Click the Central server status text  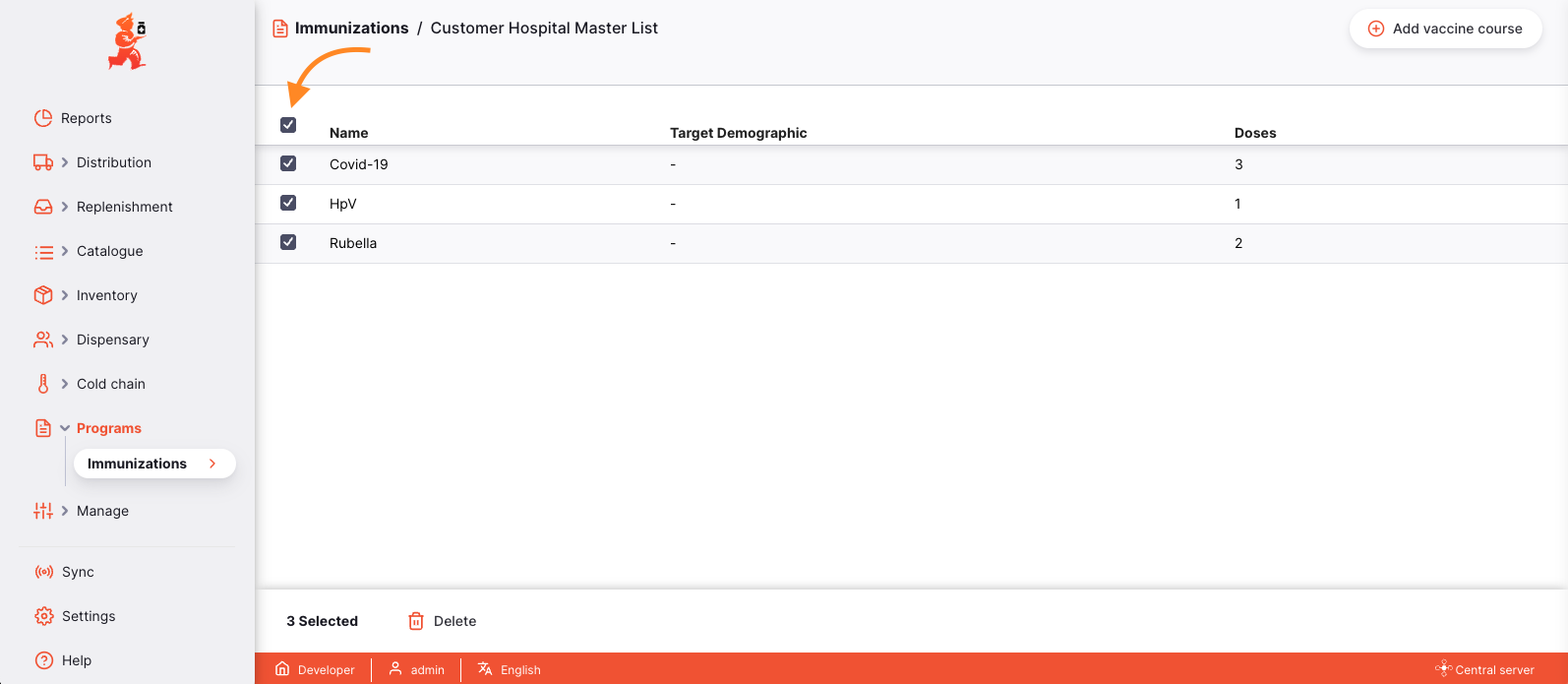pos(1495,670)
